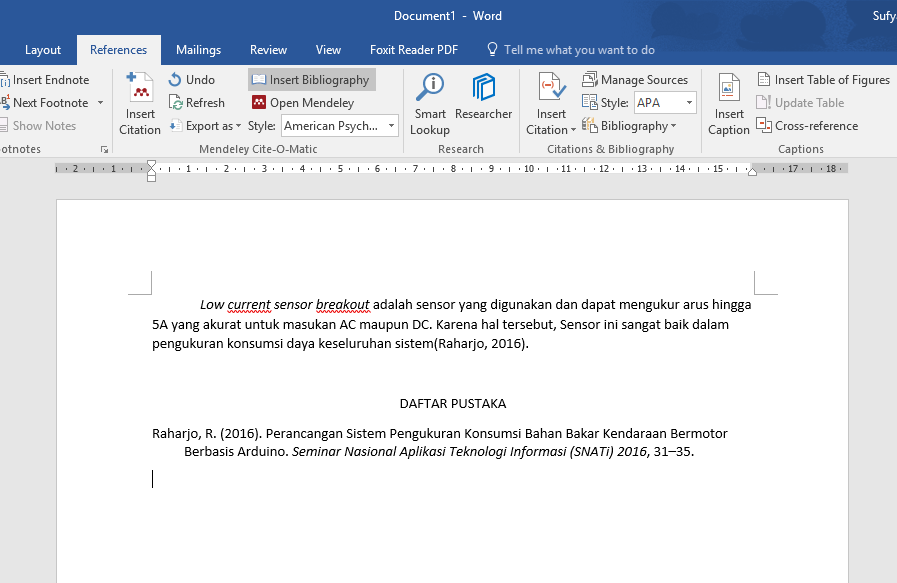Click Show Notes
897x583 pixels.
click(38, 126)
